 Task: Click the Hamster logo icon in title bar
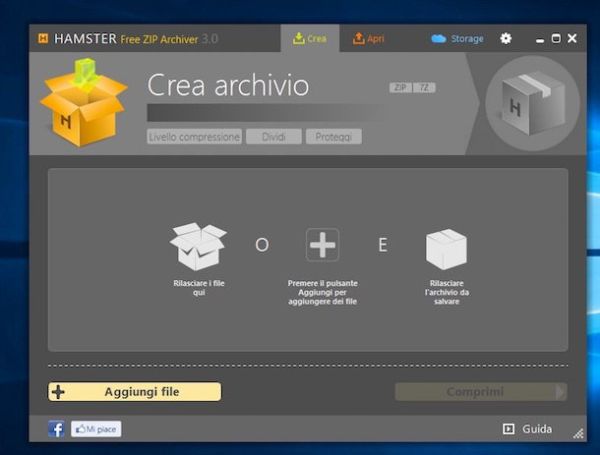[x=43, y=39]
